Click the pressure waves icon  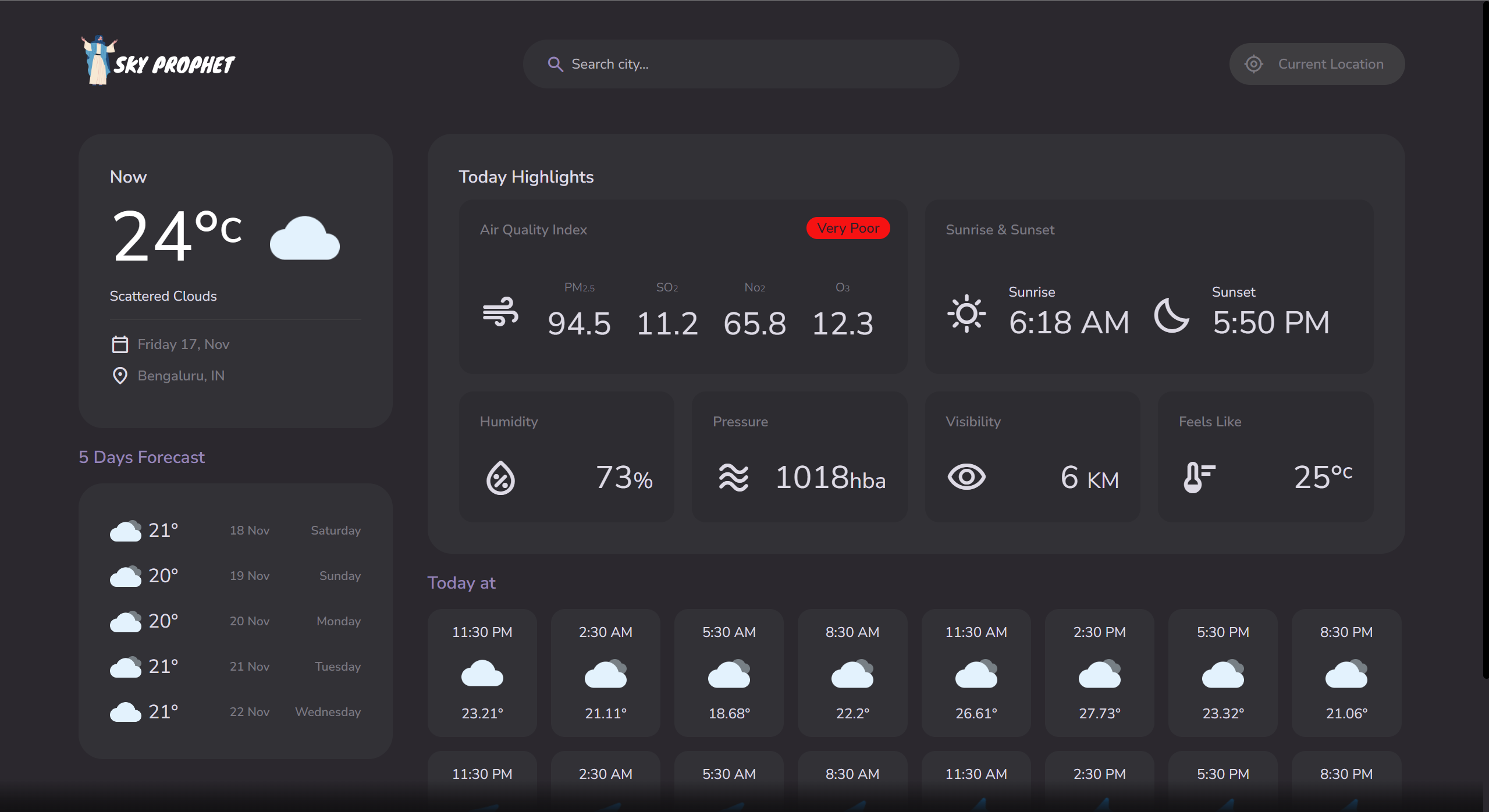click(x=733, y=478)
